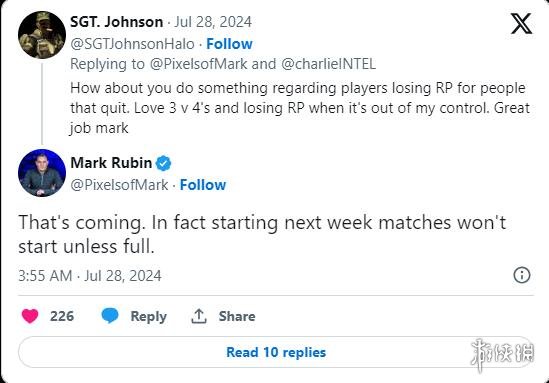Click the blue reply speech bubble icon
Screen dimensions: 549x383
pos(110,315)
